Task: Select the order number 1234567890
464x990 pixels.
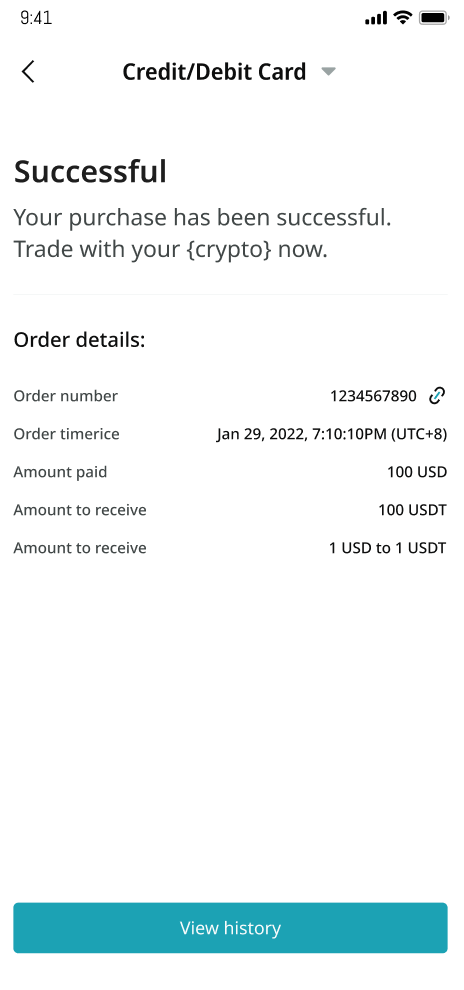Action: point(373,396)
